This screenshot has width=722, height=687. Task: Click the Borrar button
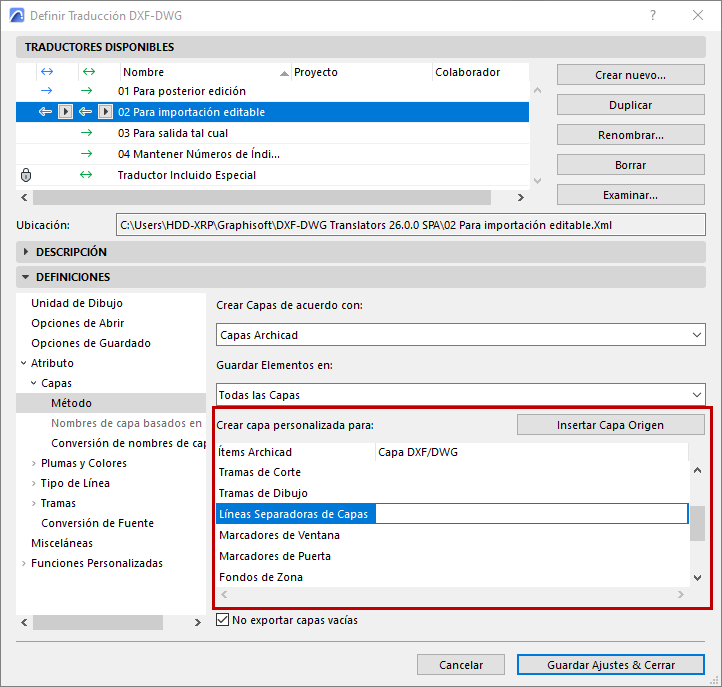(x=630, y=164)
